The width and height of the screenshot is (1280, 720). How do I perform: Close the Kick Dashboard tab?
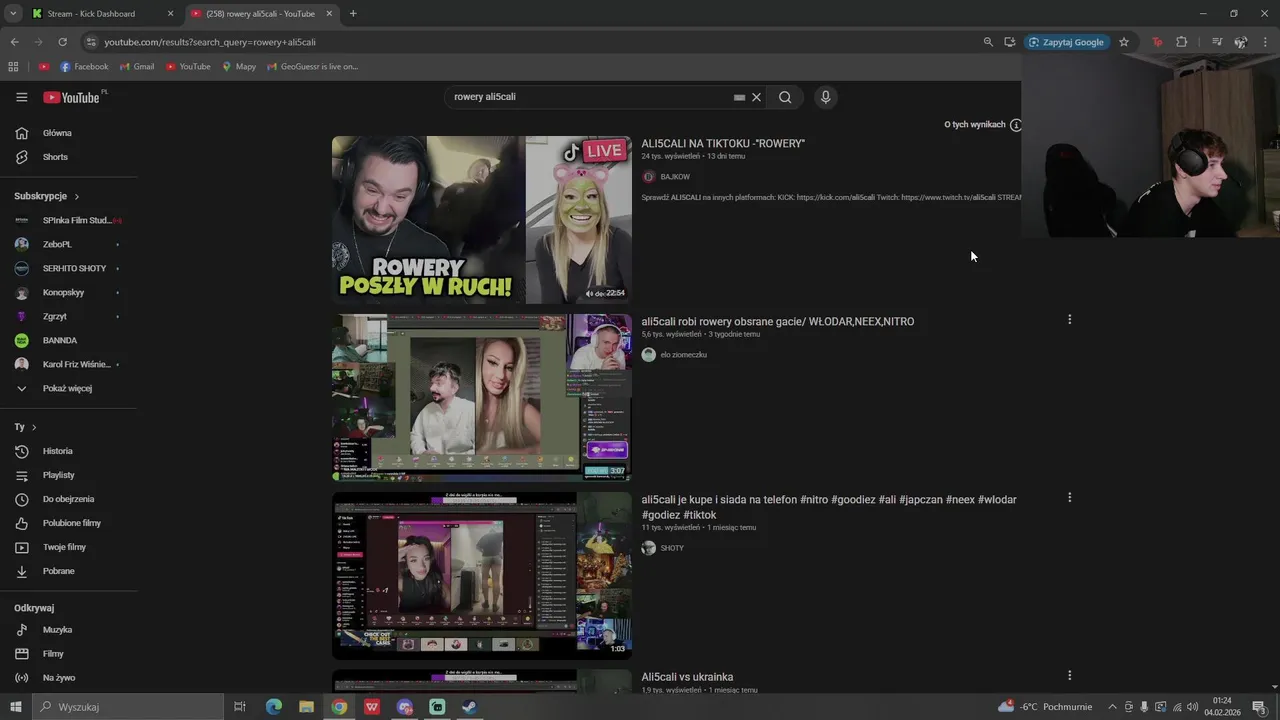pos(170,14)
